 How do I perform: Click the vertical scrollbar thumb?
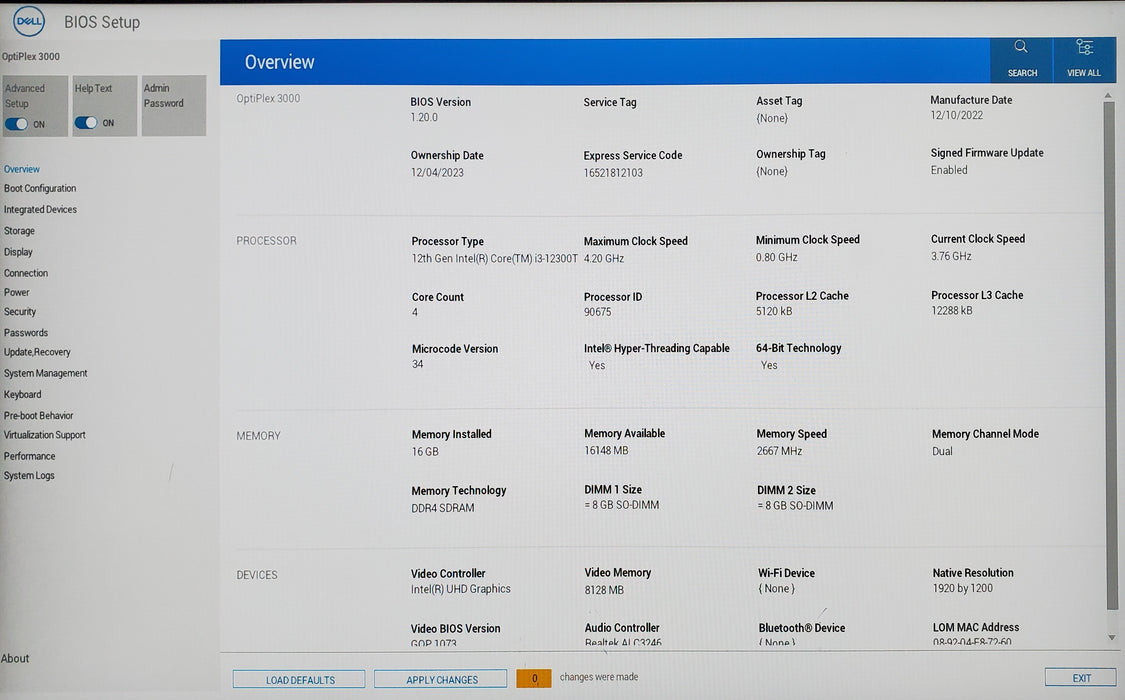pyautogui.click(x=1110, y=355)
